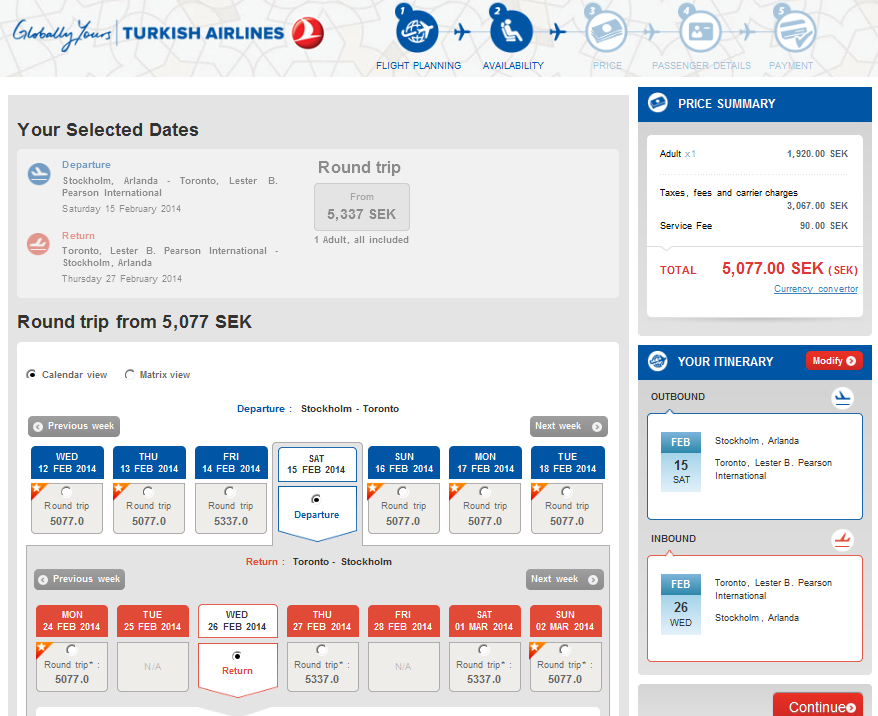Click the Price step money icon
This screenshot has height=716, width=878.
[606, 30]
